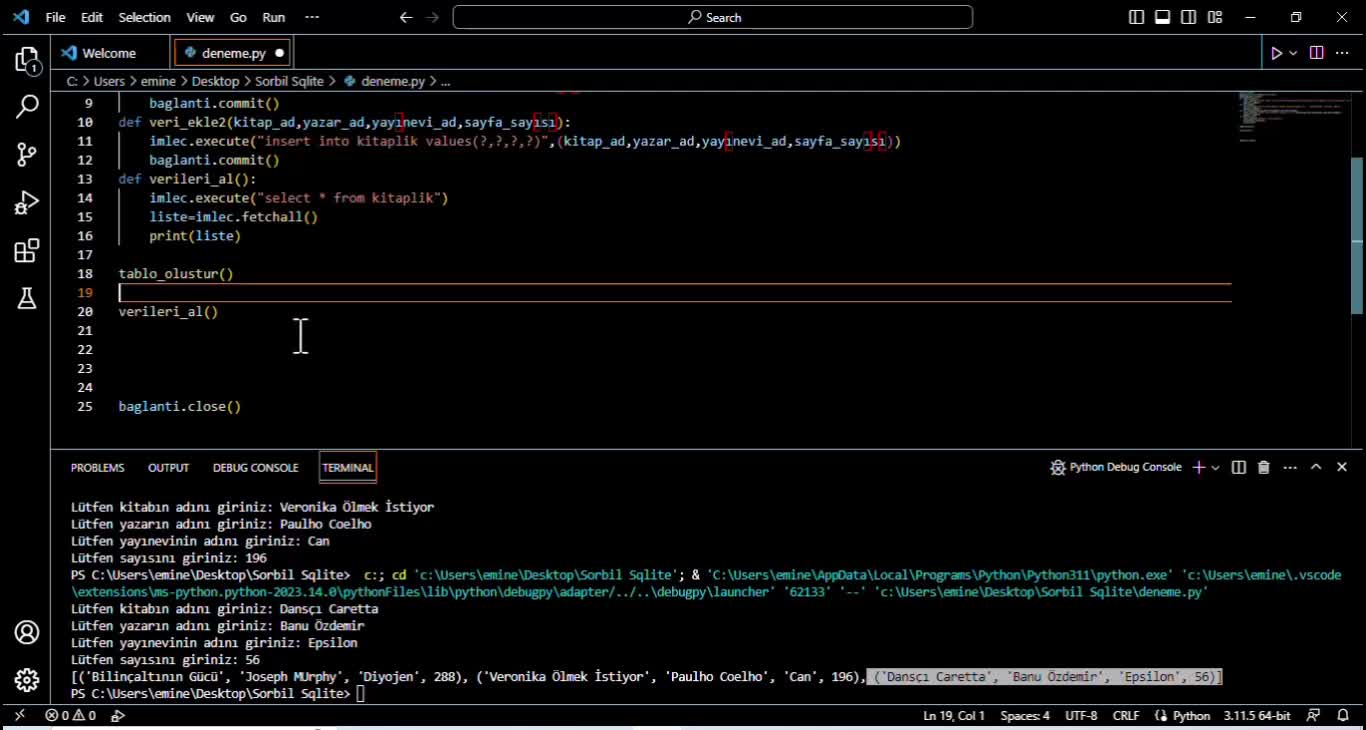1366x730 pixels.
Task: Maximize panel size with the chevron up
Action: pos(1316,467)
